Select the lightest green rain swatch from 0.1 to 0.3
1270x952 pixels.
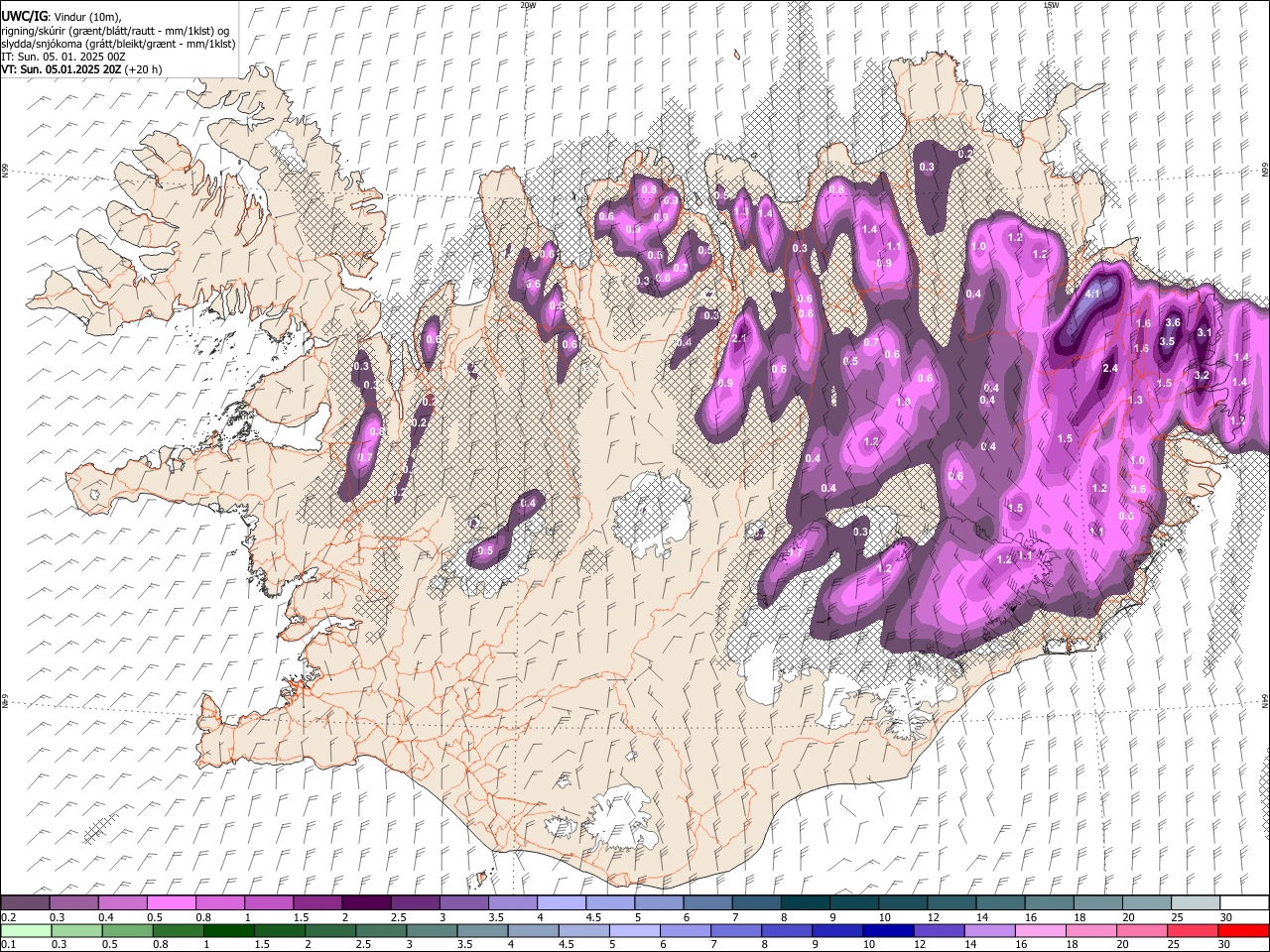26,930
